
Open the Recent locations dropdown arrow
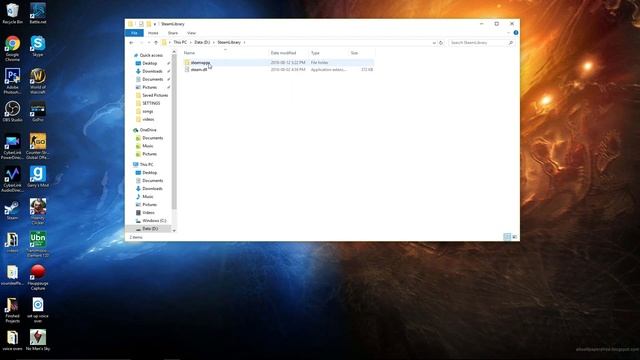(149, 42)
